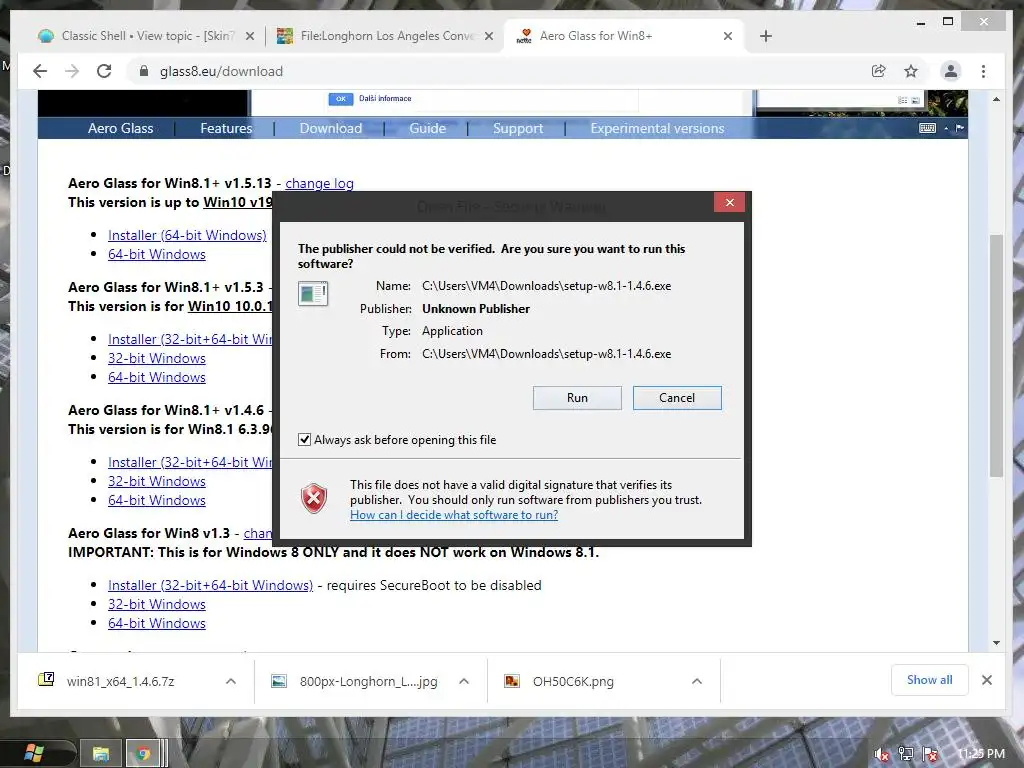Click 32-bit Windows link under v1.5.3

point(157,358)
